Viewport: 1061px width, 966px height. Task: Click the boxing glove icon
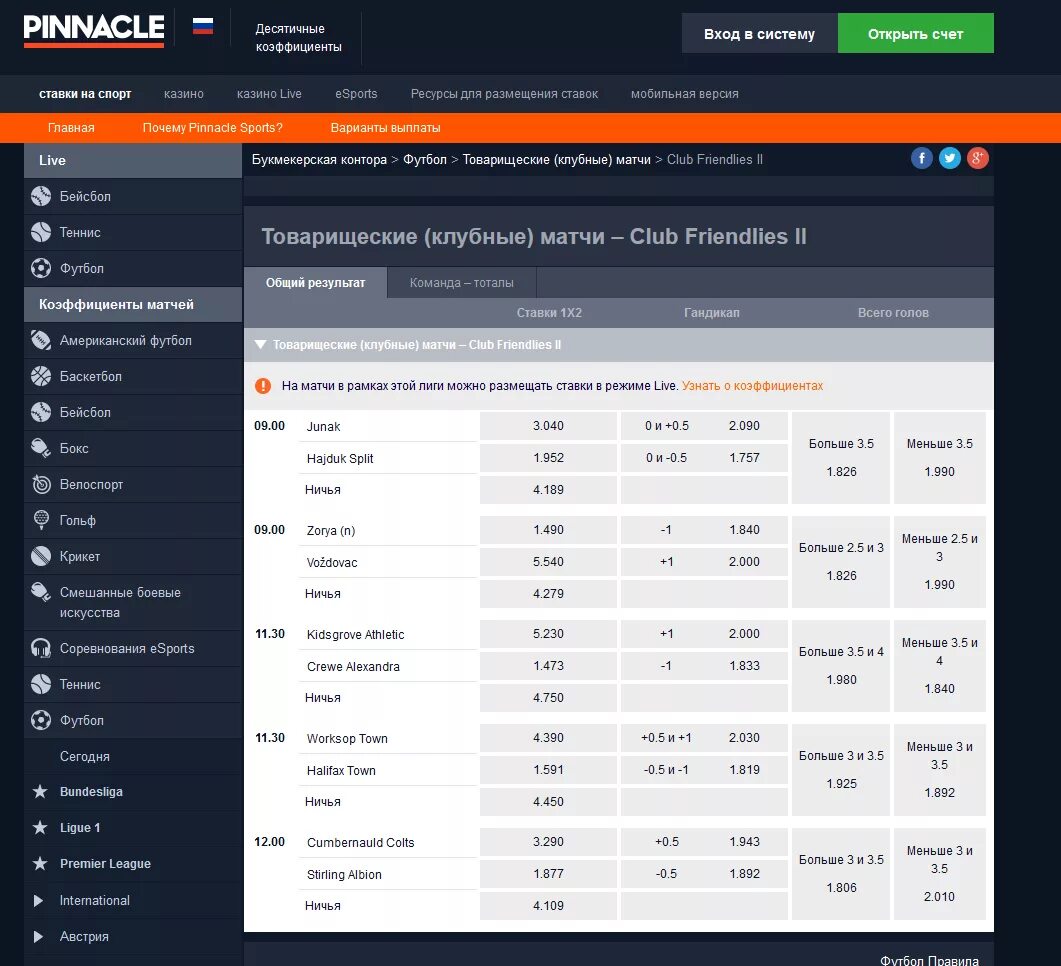coord(41,448)
